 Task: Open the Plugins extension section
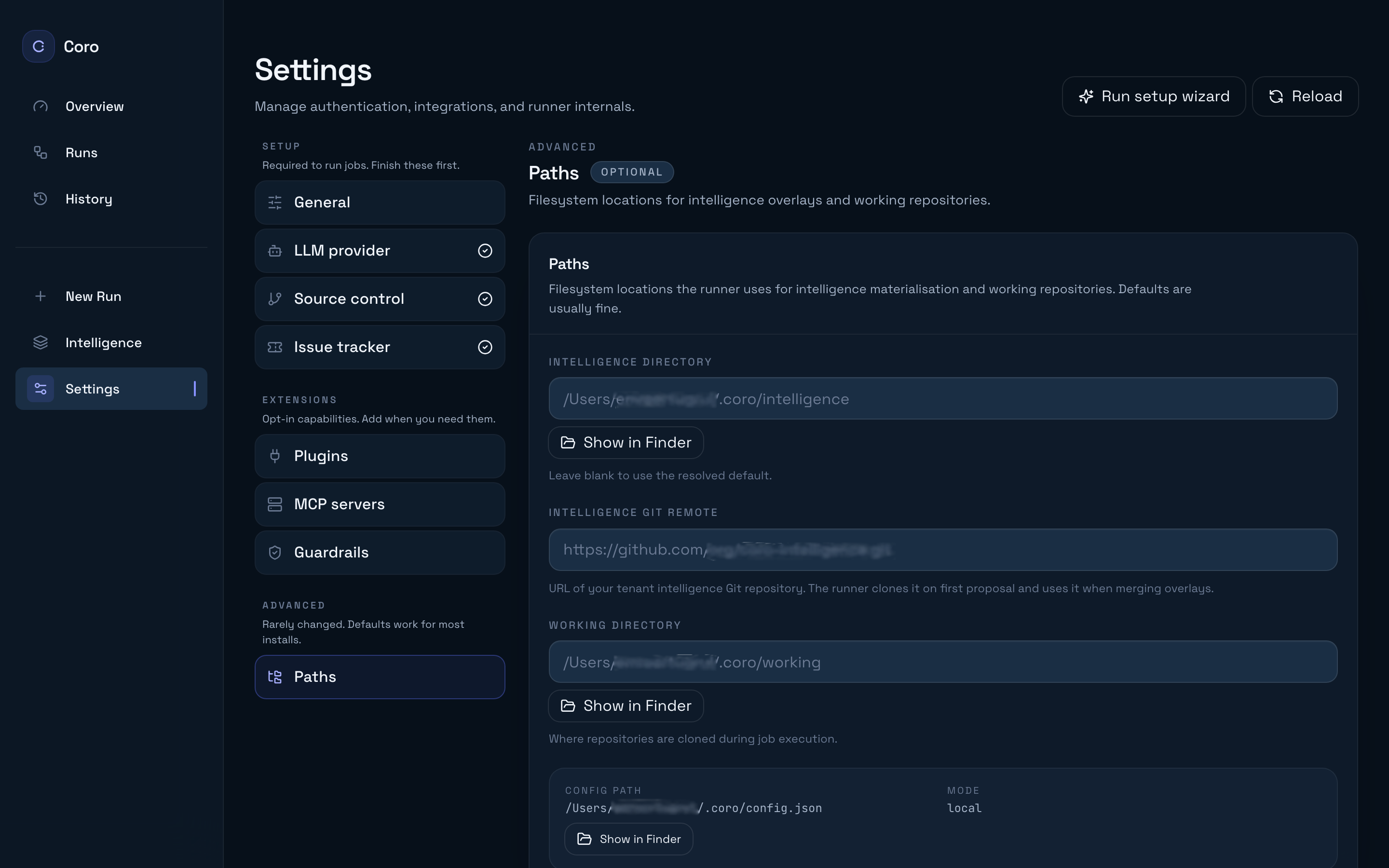pyautogui.click(x=380, y=456)
